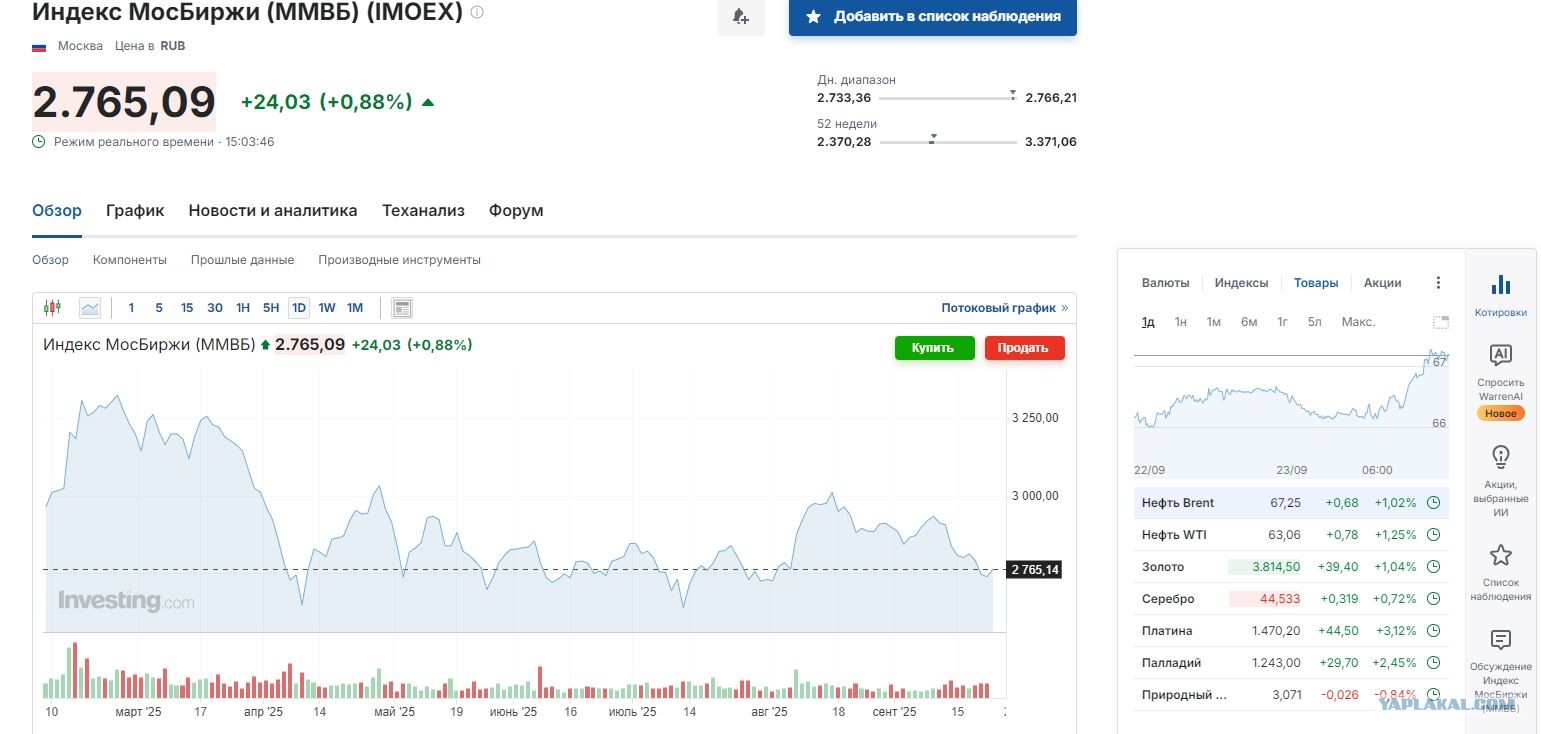
Task: Select 1д range in mini chart
Action: [1148, 322]
